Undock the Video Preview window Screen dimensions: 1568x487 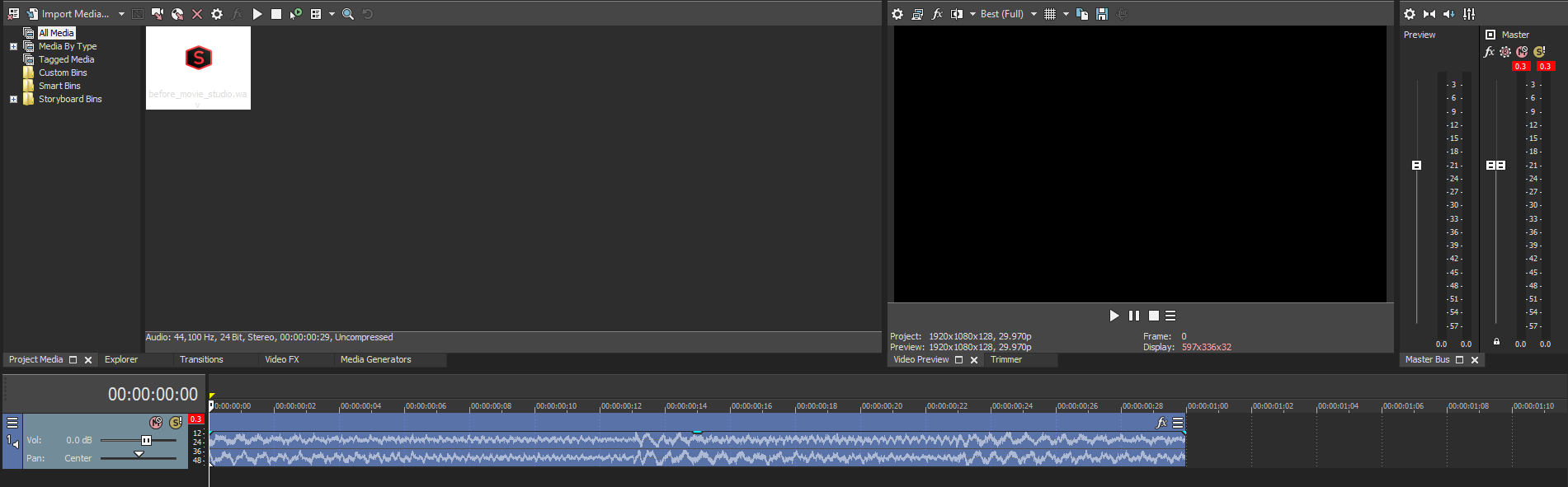coord(958,360)
